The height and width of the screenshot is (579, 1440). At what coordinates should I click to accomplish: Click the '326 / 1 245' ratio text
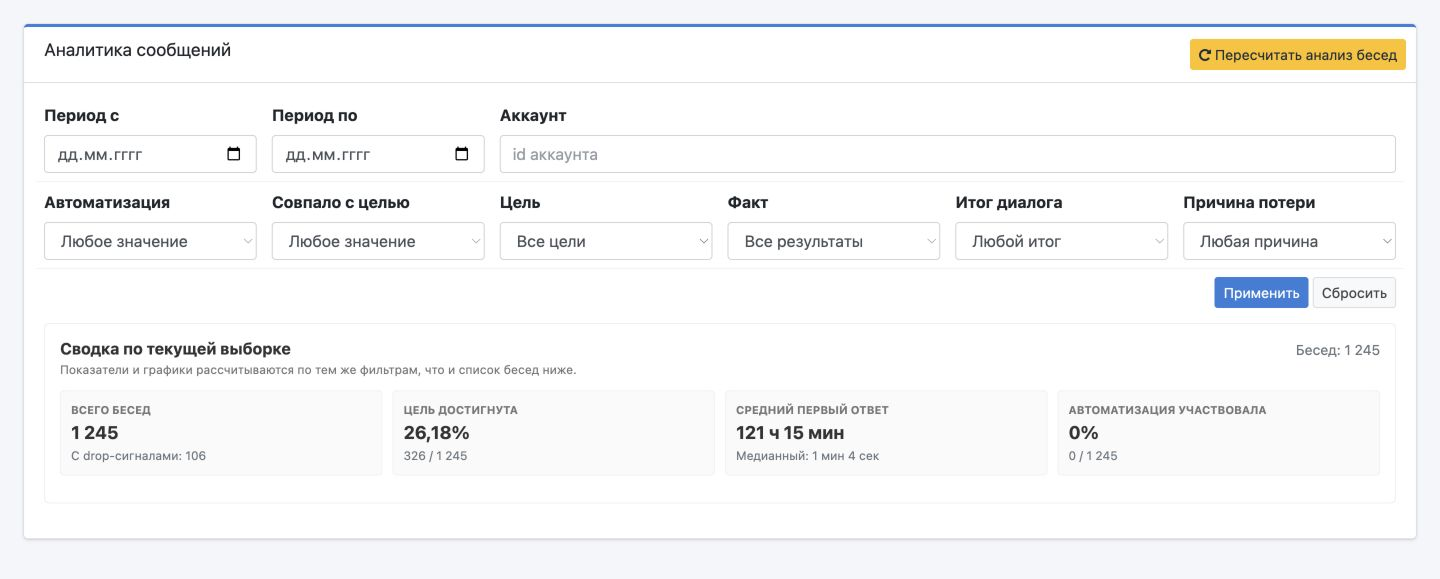(x=436, y=456)
